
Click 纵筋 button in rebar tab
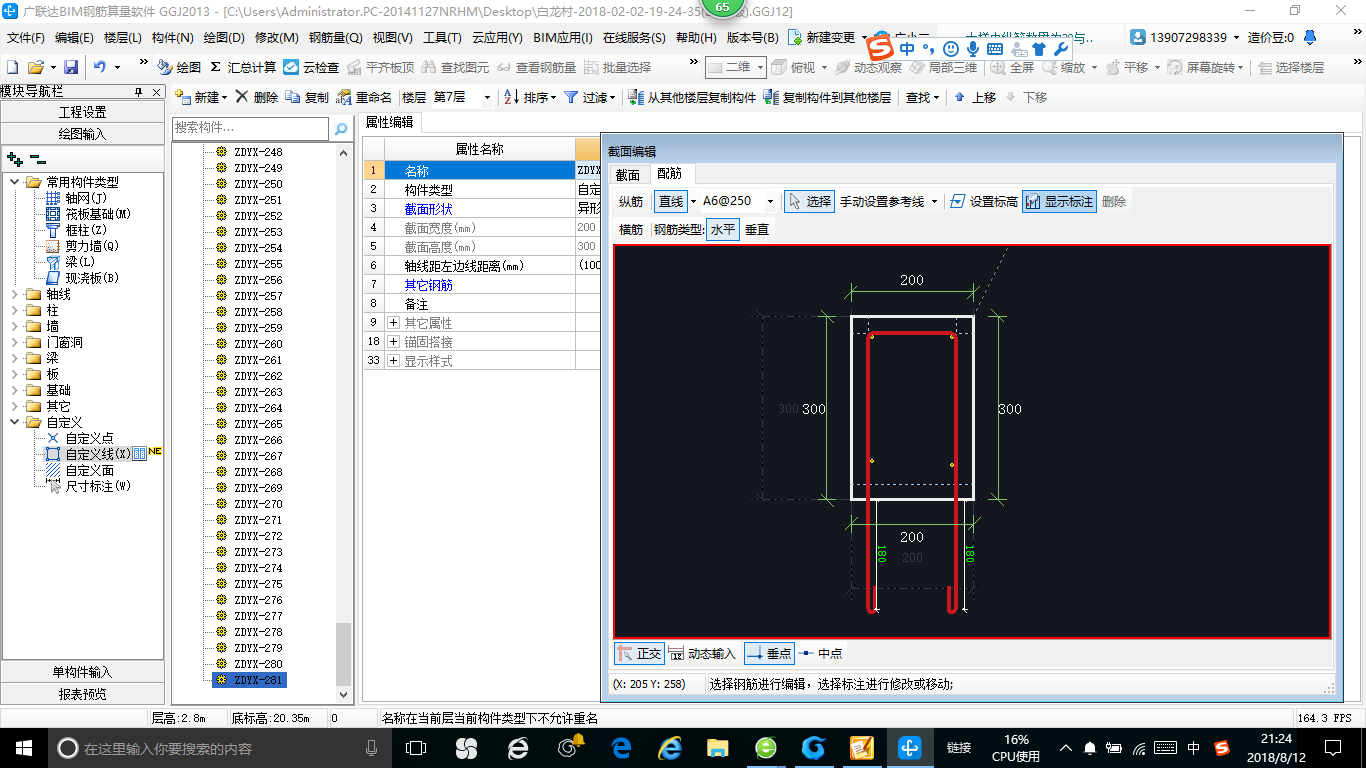coord(631,201)
